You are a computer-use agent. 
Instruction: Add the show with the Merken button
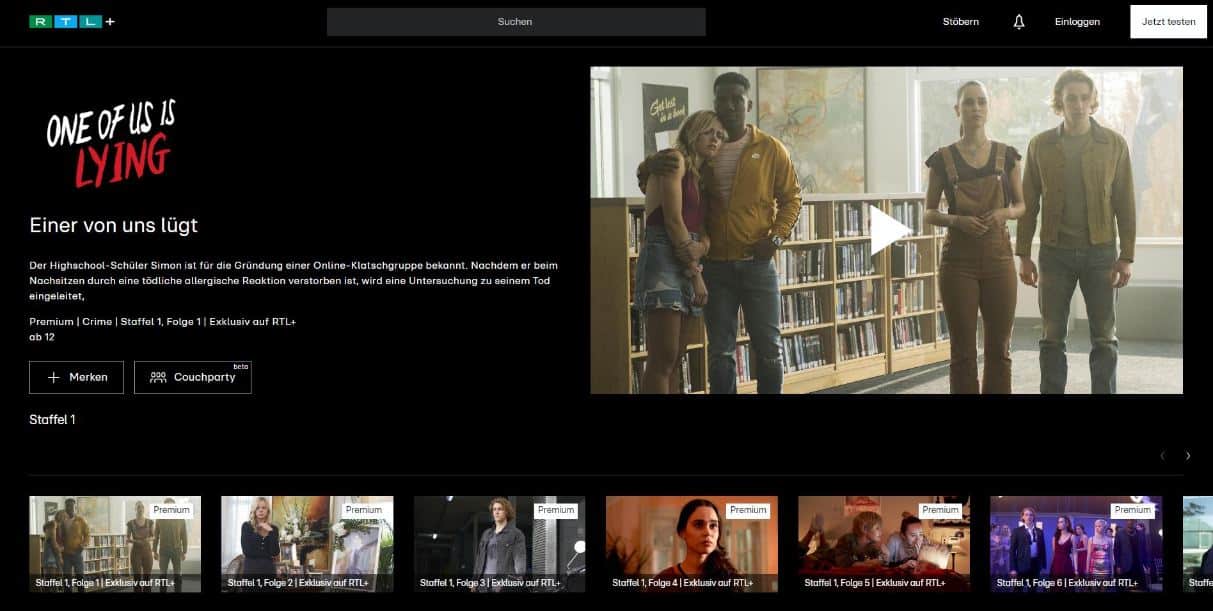click(x=77, y=377)
